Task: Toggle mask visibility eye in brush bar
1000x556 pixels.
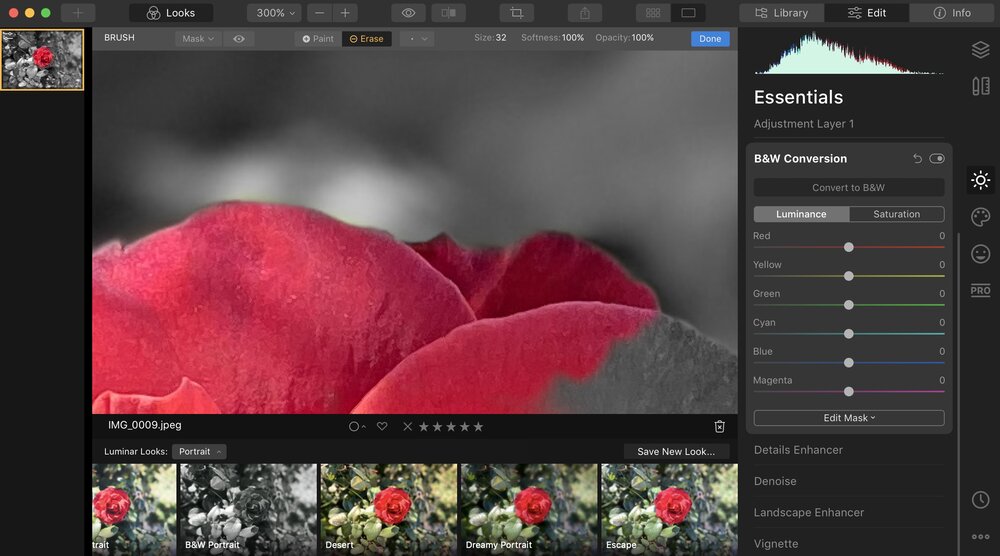Action: [239, 39]
